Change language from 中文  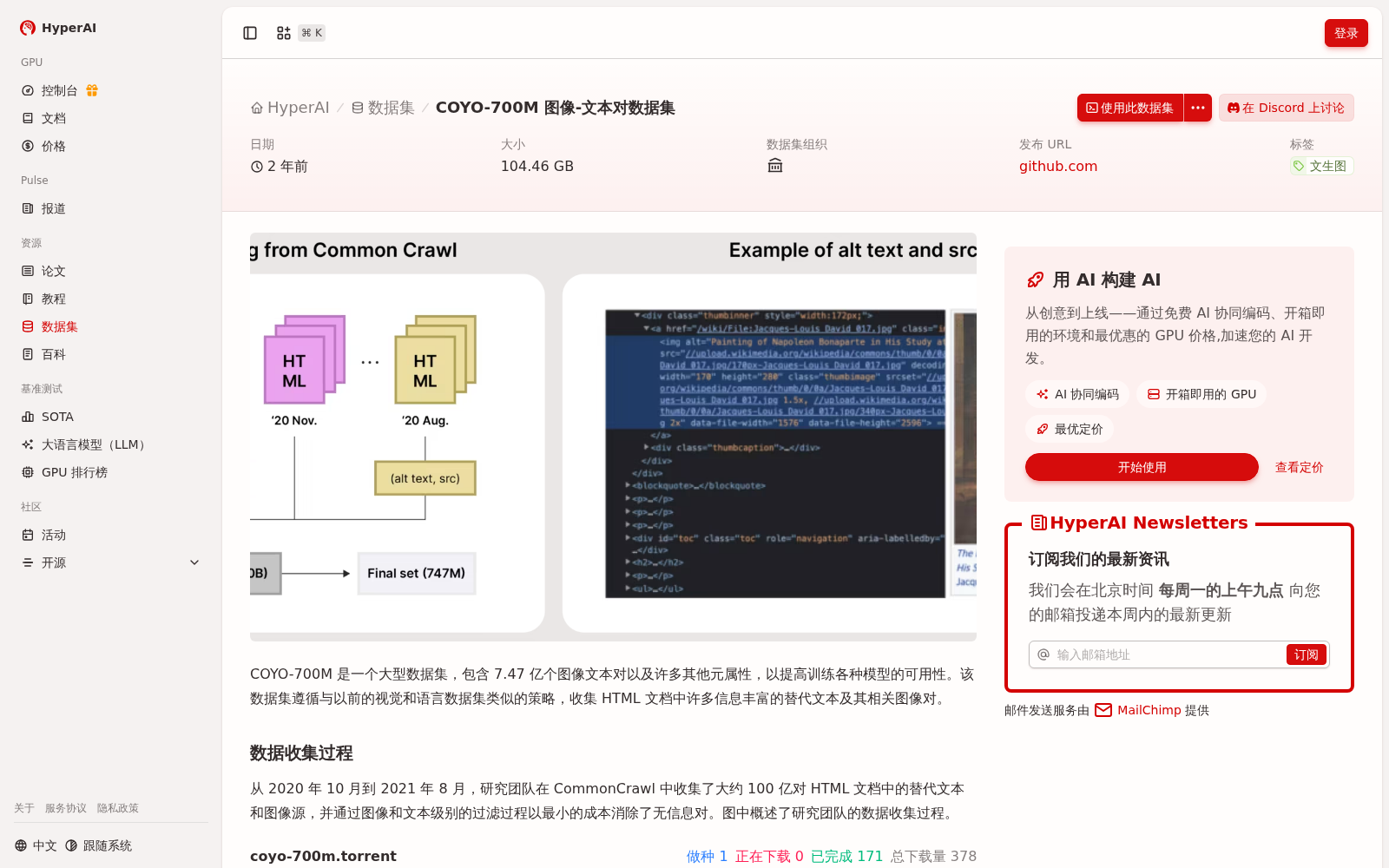coord(36,845)
